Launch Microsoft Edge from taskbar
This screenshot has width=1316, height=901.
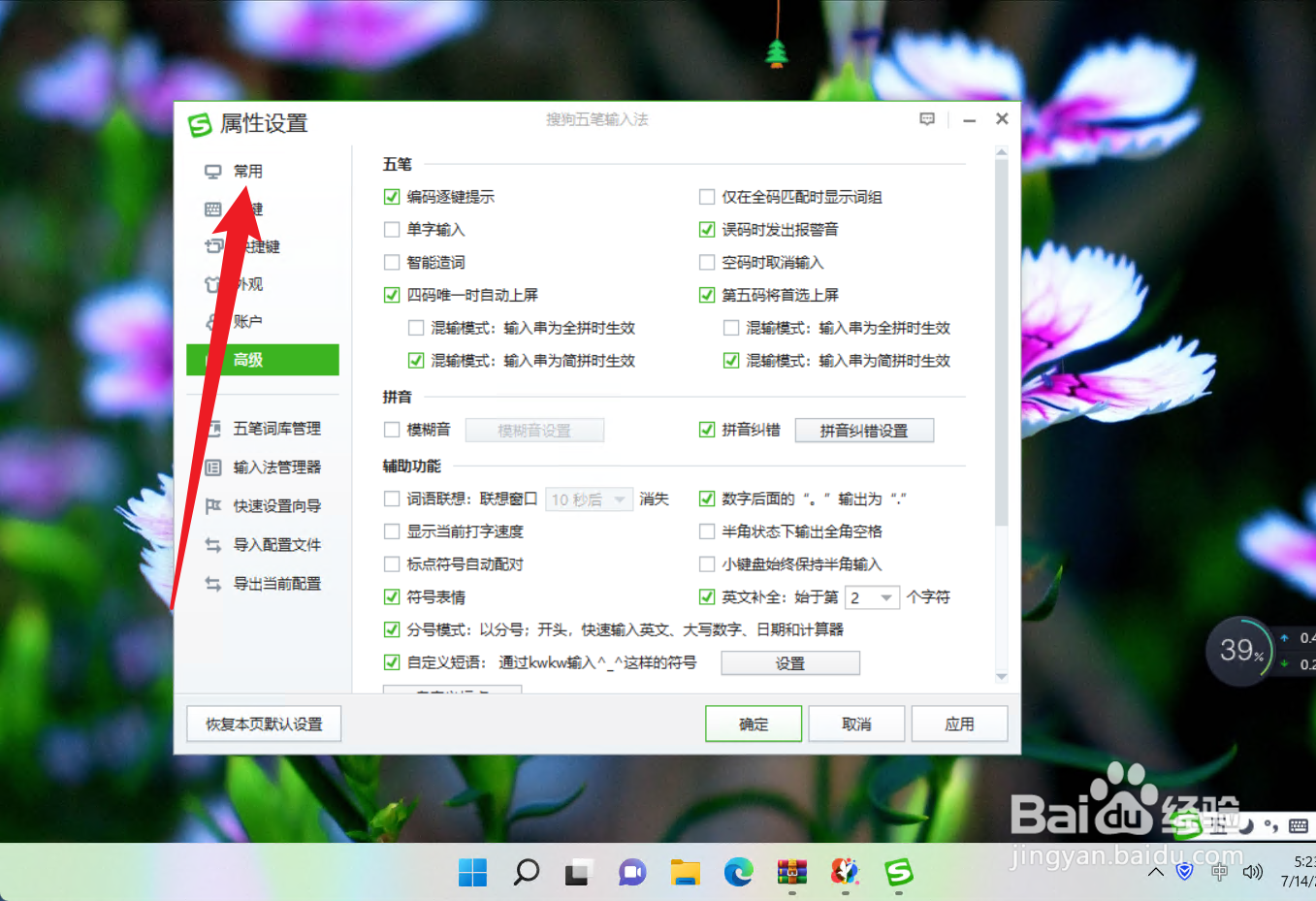click(739, 872)
